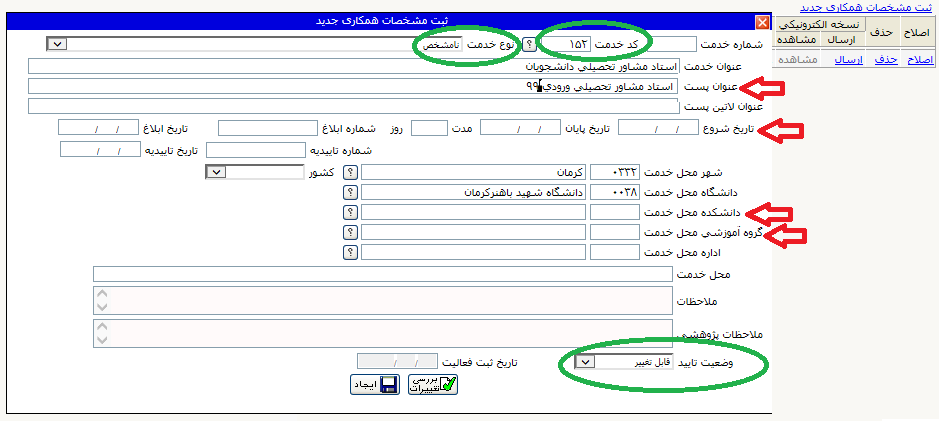Click the ارسال link in table row
This screenshot has height=421, width=940.
click(x=848, y=61)
